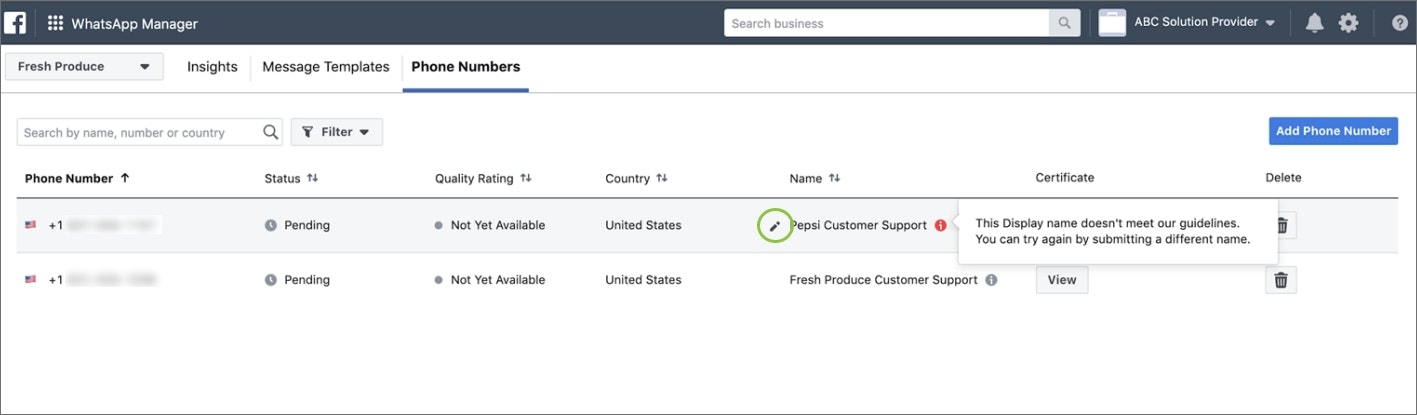This screenshot has width=1417, height=415.
Task: Click United States in the Pepsi row
Action: click(643, 226)
